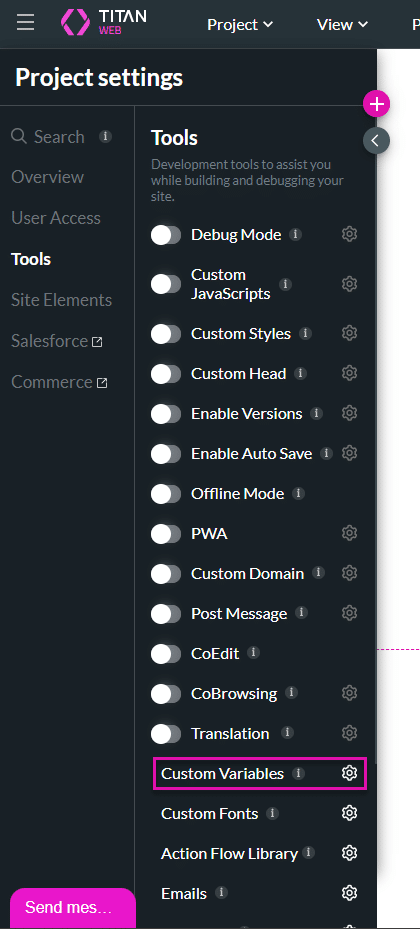This screenshot has height=929, width=420.
Task: Open the hamburger menu icon
Action: (x=25, y=23)
